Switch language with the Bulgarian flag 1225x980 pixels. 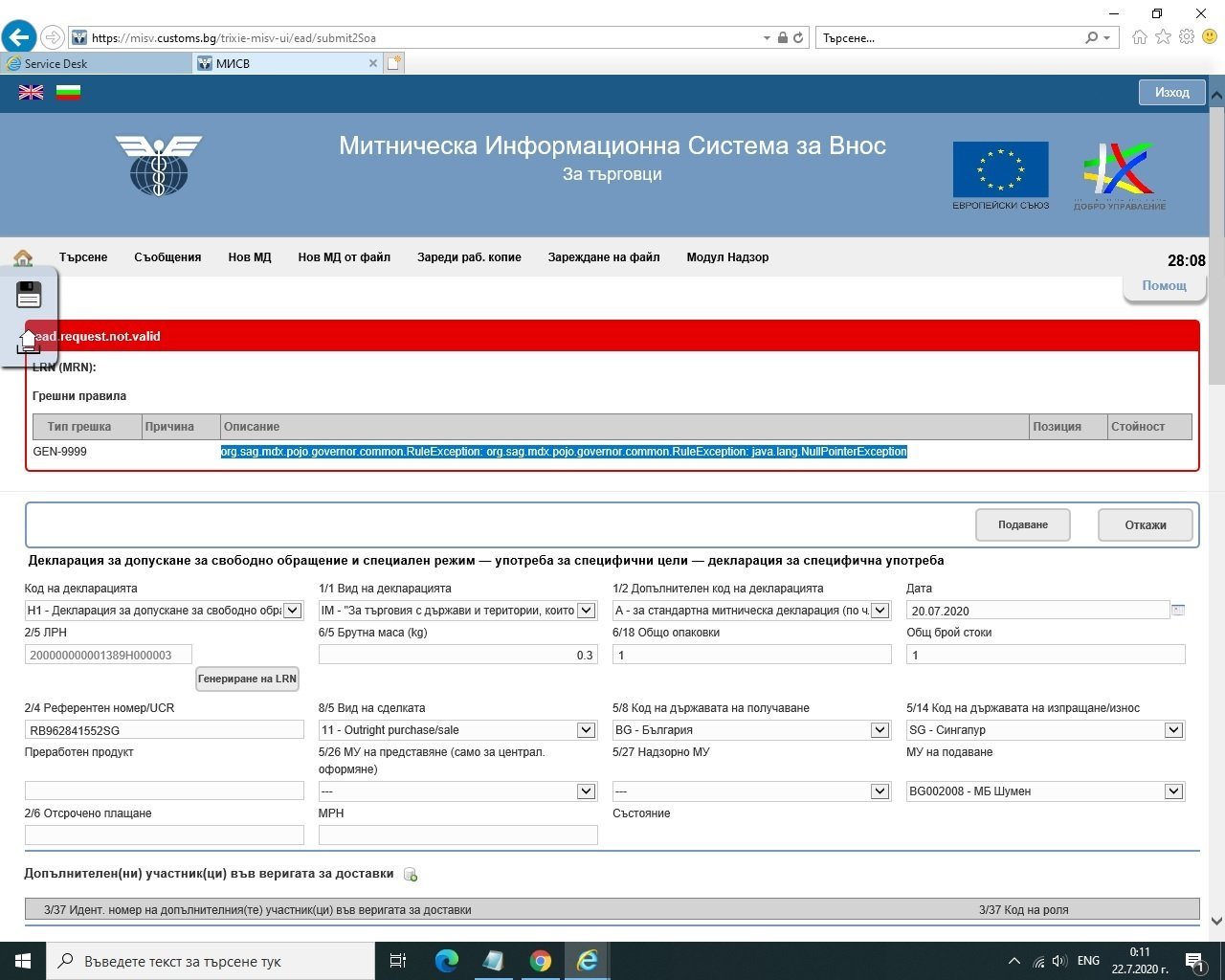coord(68,92)
